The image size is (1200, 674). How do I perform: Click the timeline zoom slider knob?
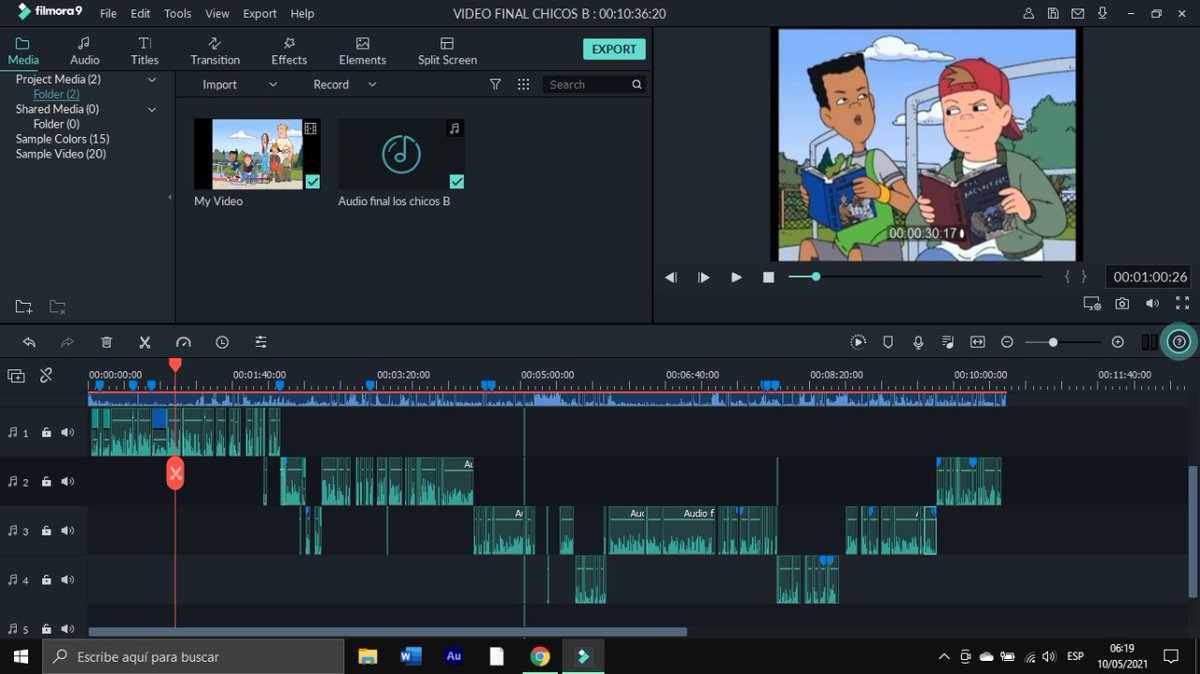tap(1053, 342)
